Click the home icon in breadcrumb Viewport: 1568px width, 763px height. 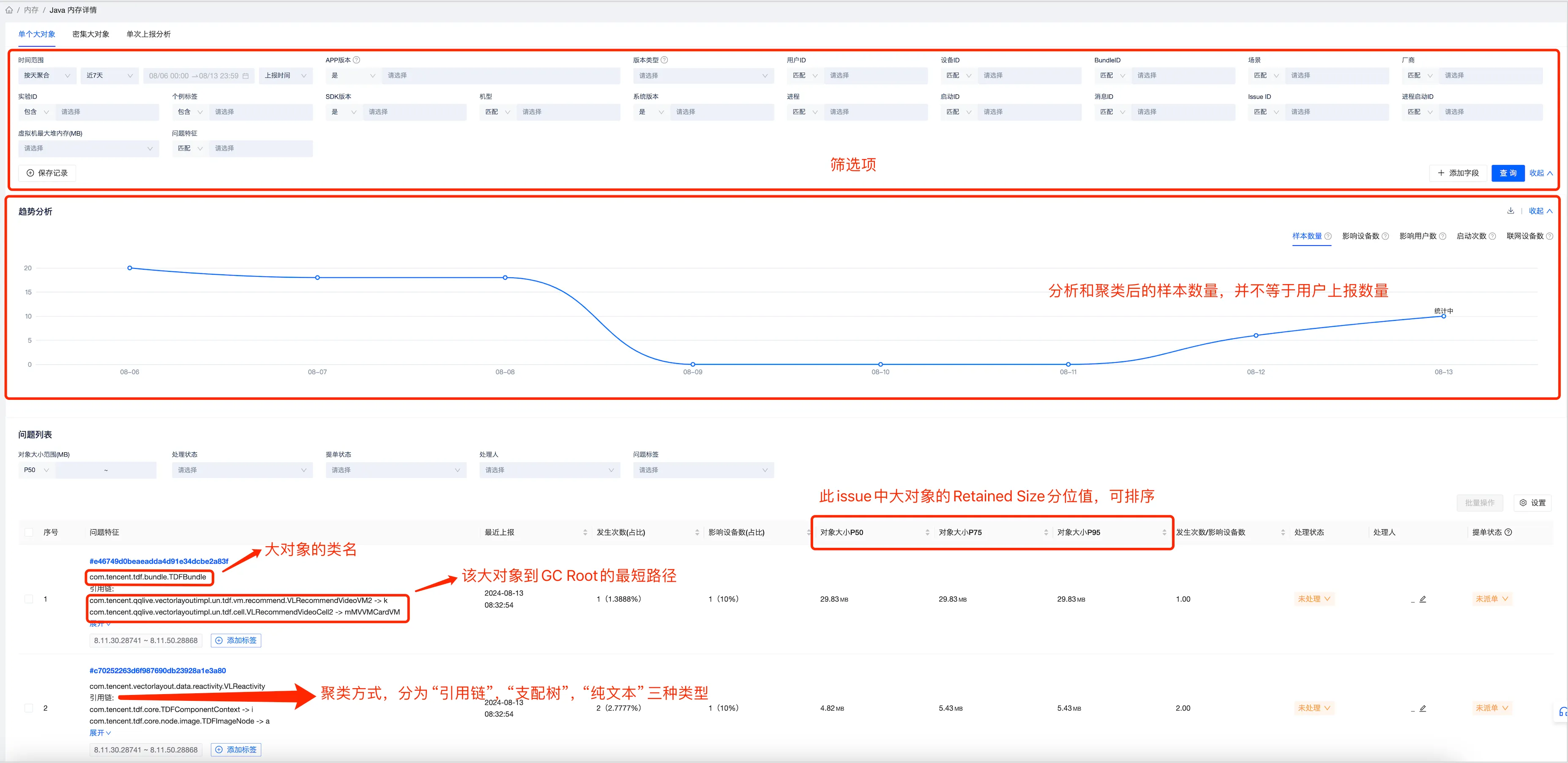click(x=9, y=10)
